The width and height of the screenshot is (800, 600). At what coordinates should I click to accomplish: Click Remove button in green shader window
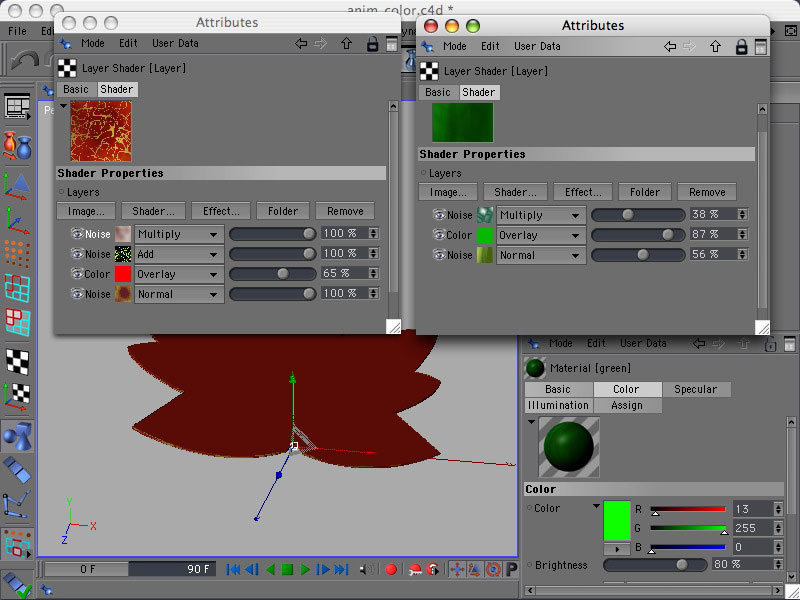[x=706, y=192]
